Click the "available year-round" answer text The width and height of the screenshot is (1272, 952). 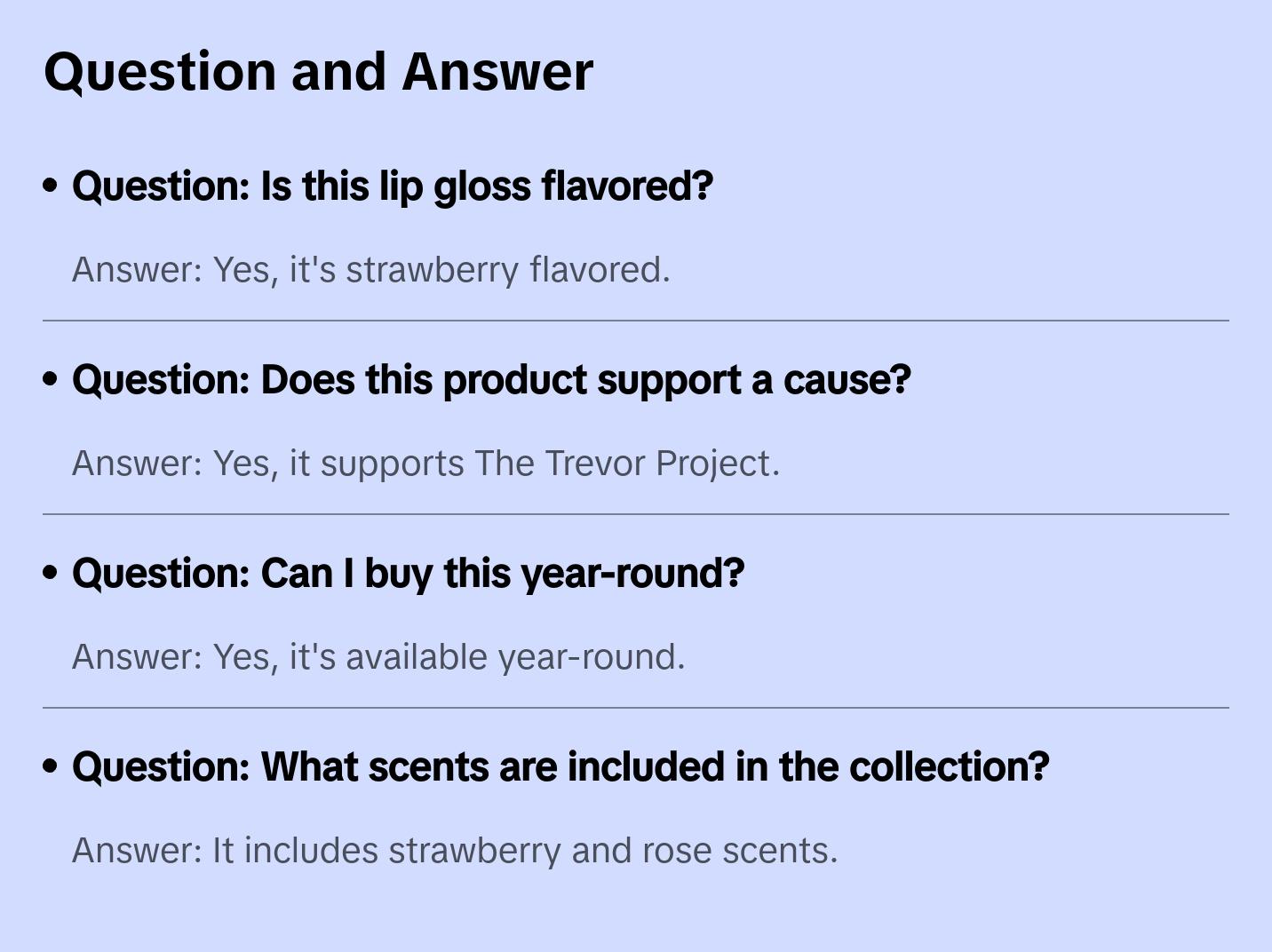coord(378,657)
